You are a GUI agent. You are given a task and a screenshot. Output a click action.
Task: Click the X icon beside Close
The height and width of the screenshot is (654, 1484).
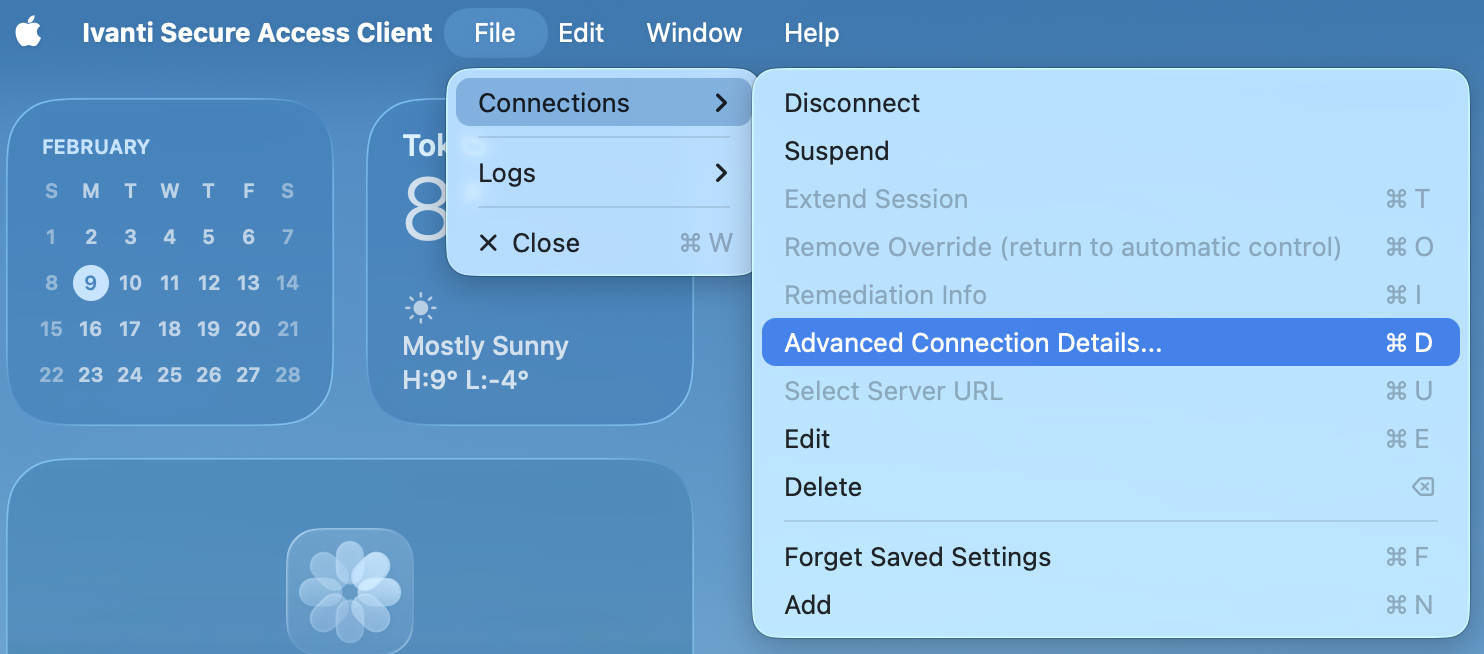pos(488,243)
